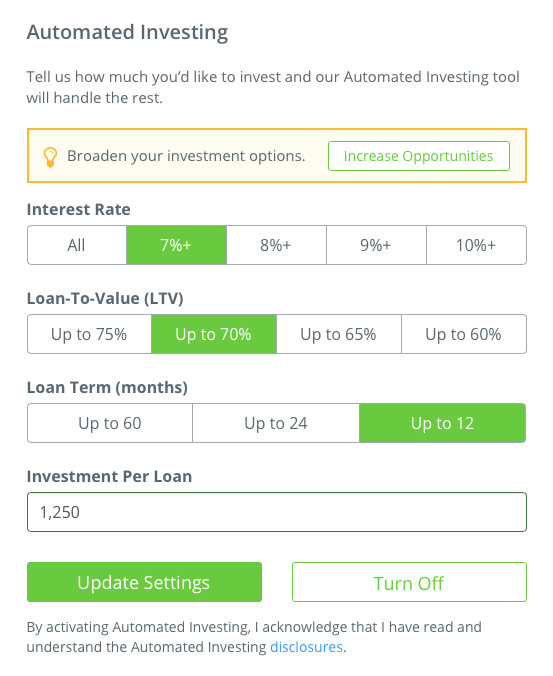Select loan term Up to 60

(x=110, y=423)
